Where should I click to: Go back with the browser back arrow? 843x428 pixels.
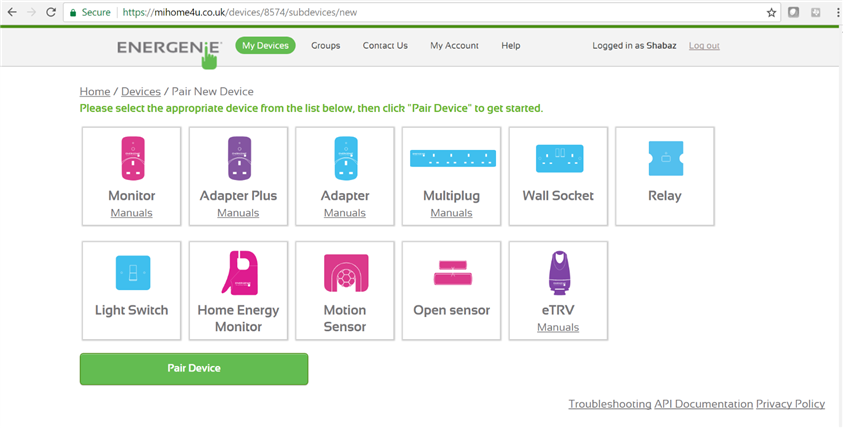12,12
